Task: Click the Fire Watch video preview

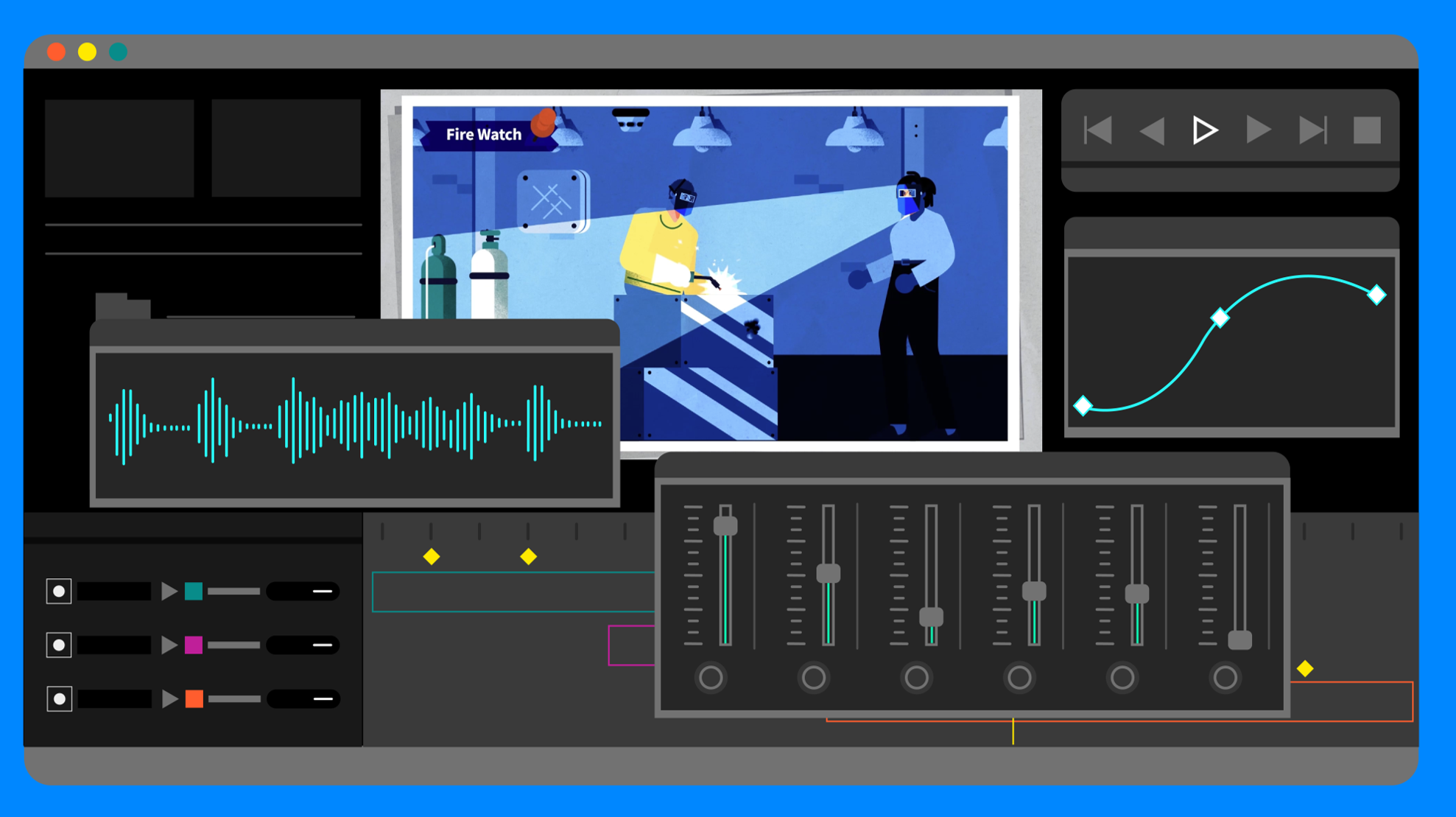Action: click(710, 273)
